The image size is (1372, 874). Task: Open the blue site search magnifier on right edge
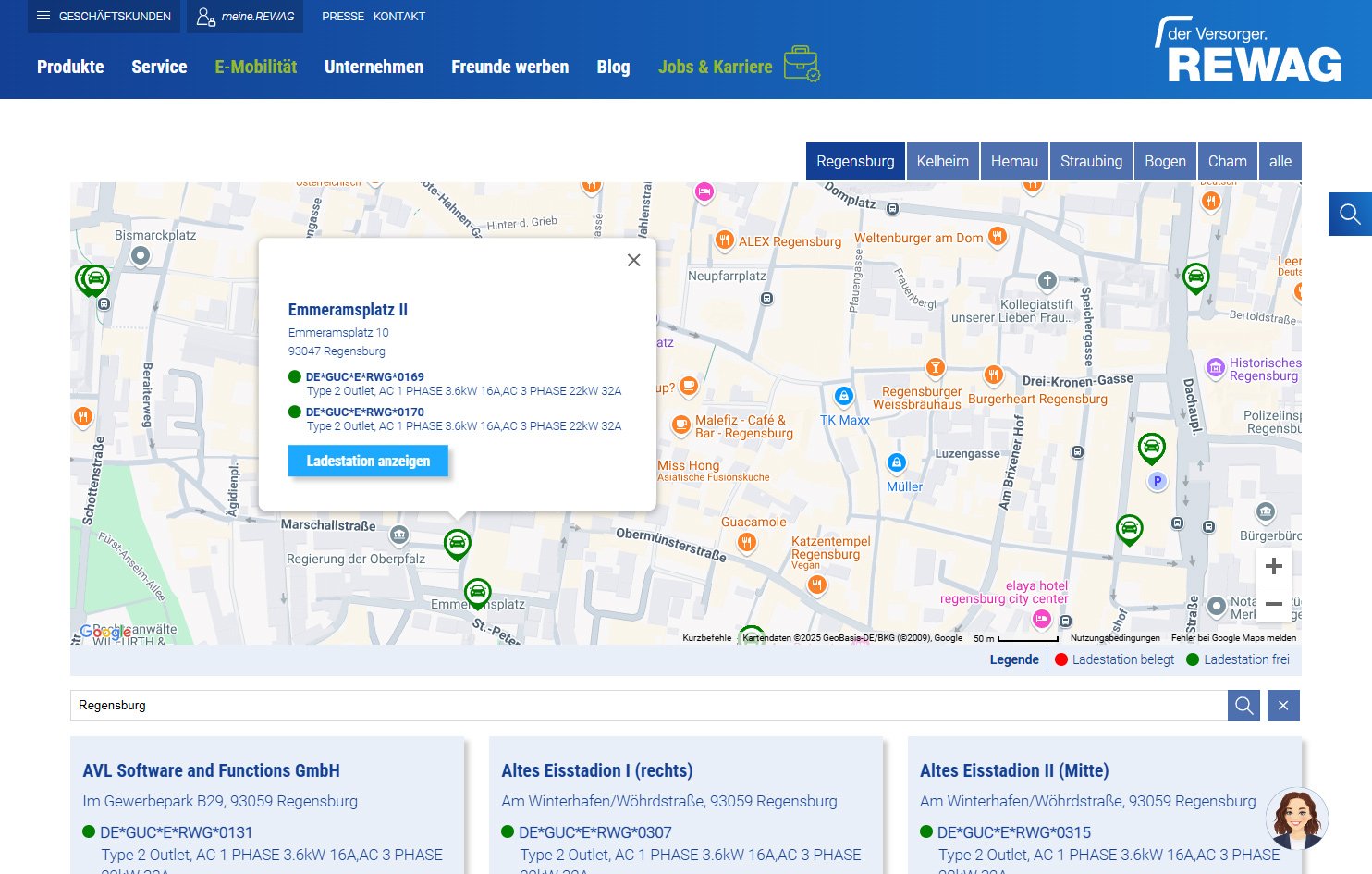click(1349, 215)
